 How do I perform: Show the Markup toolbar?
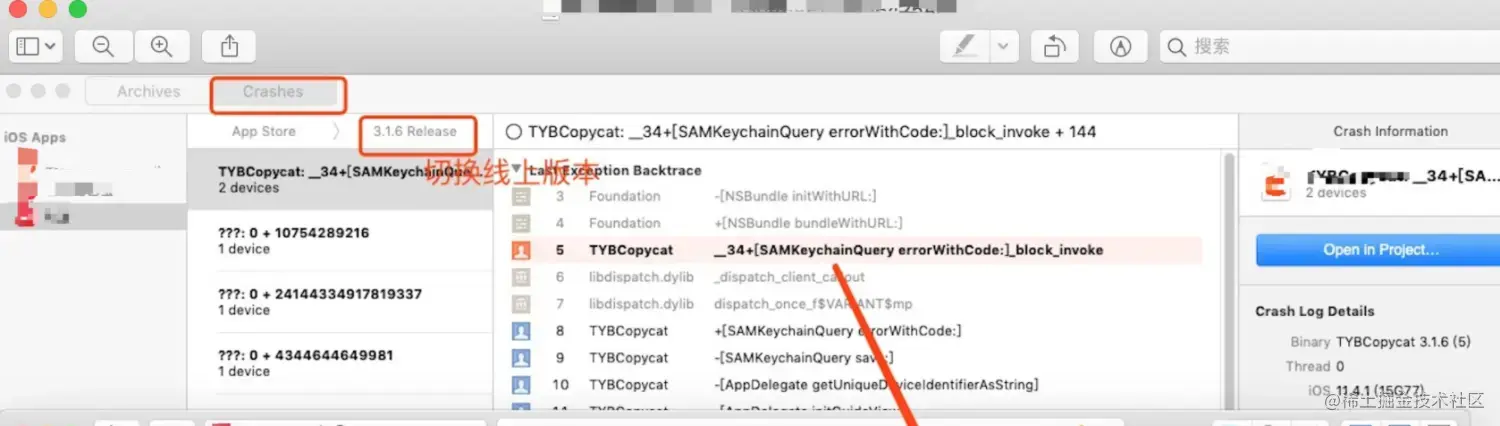point(1120,46)
